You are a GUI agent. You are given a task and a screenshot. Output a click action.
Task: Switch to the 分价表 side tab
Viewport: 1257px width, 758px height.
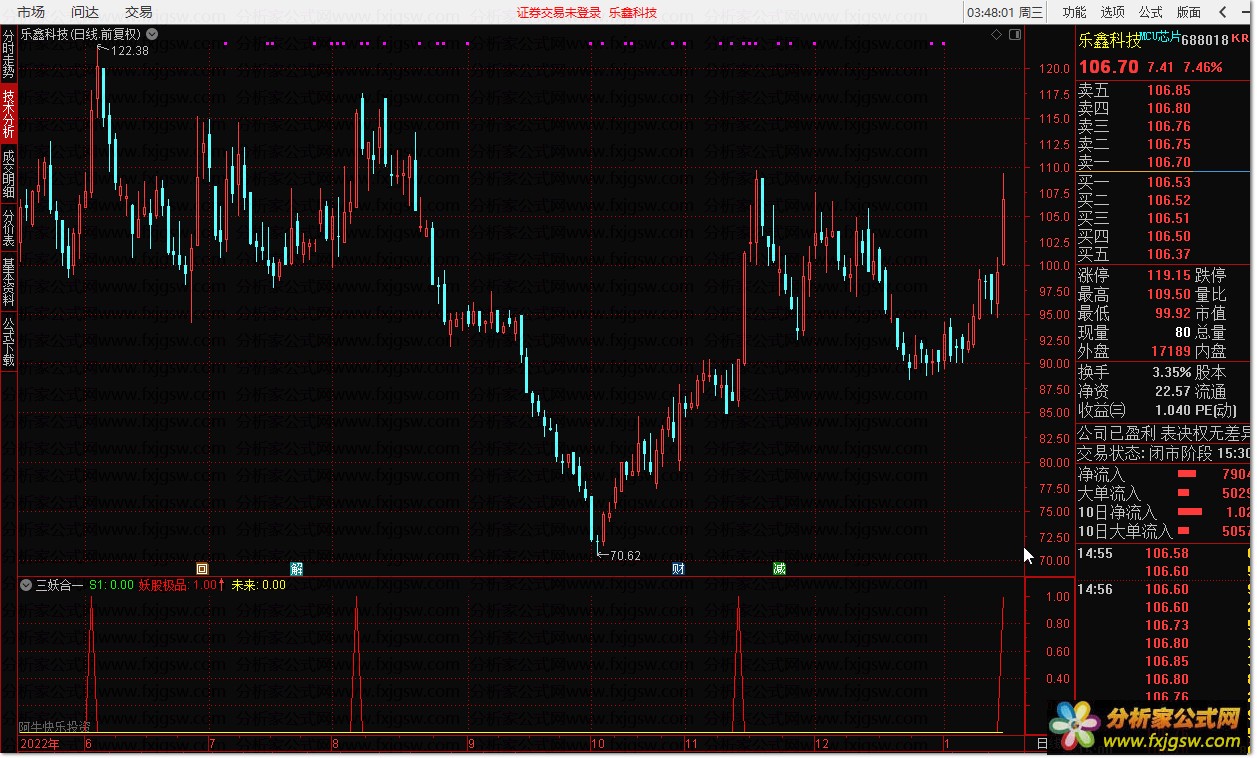[8, 227]
